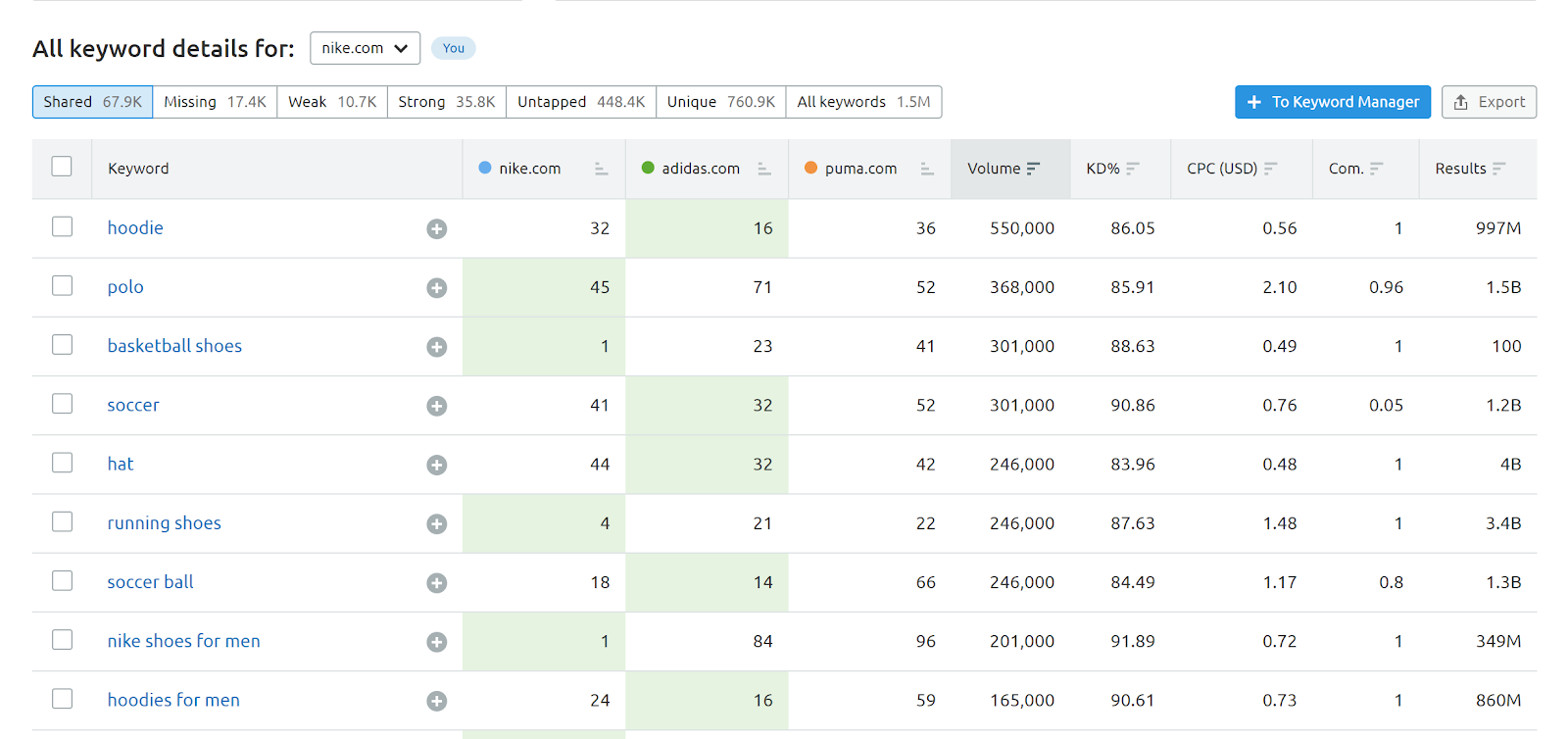Switch to the Unique 760.9K tab
Viewport: 1568px width, 739px height.
[x=721, y=102]
